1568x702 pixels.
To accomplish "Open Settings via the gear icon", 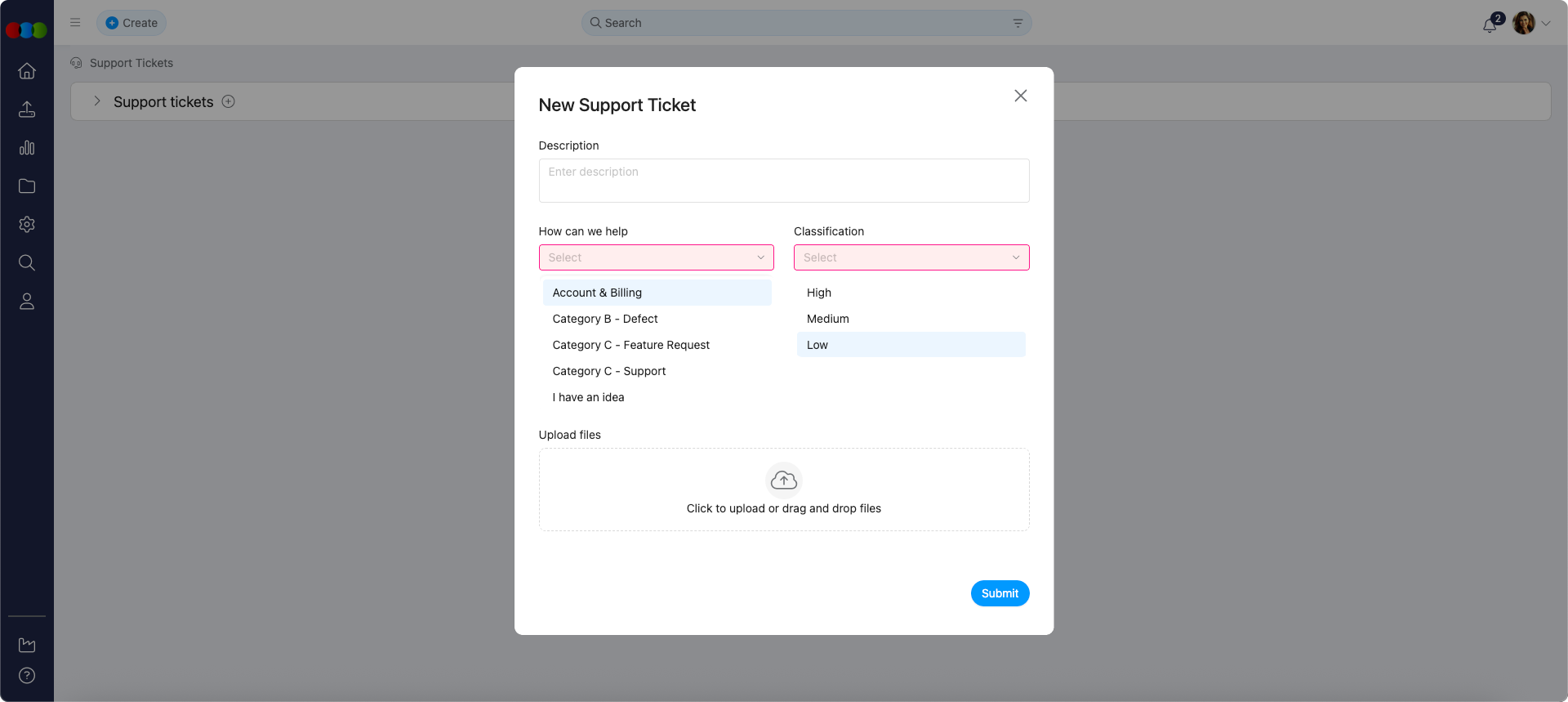I will tap(27, 225).
